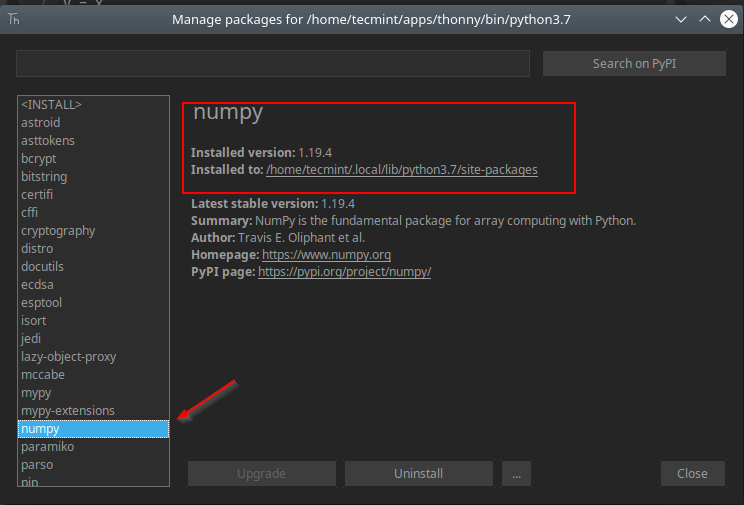Click the Search on PyPI button

634,63
